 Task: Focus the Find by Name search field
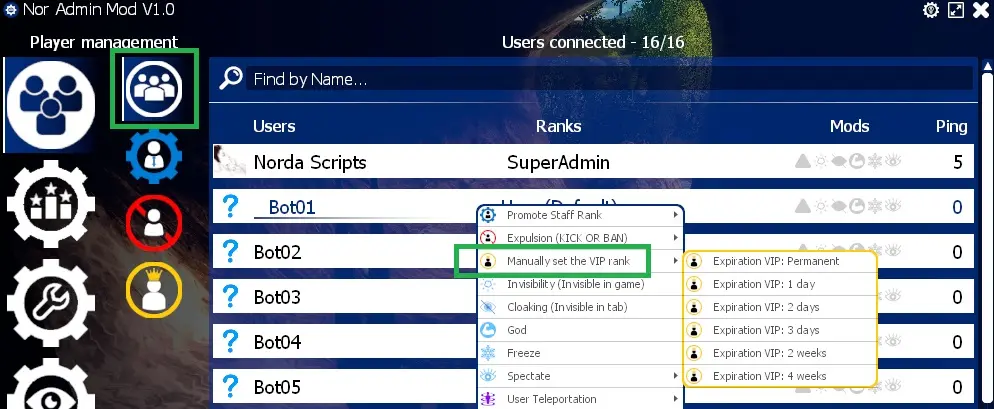pos(609,79)
